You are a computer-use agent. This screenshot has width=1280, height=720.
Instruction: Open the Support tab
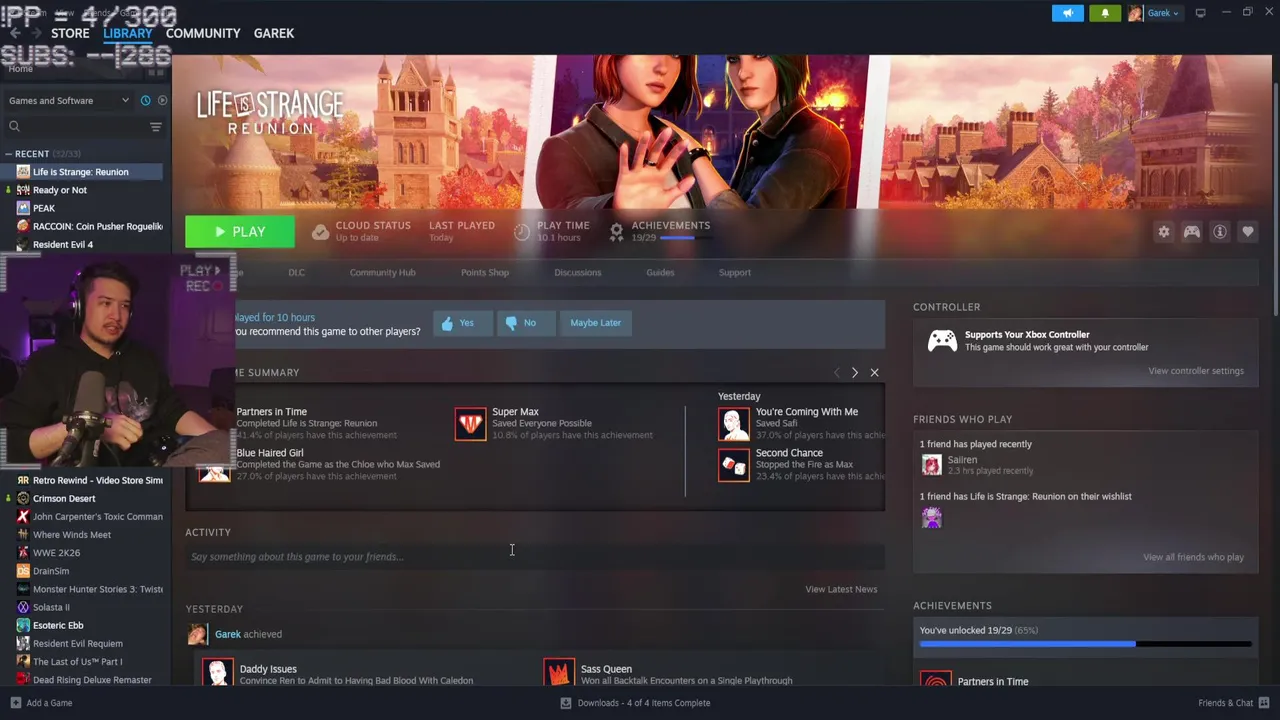click(735, 272)
